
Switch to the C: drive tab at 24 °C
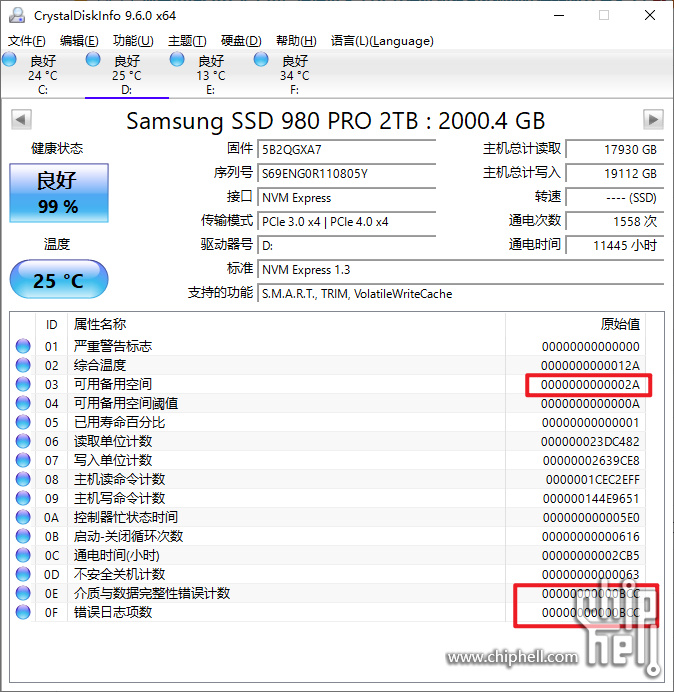click(42, 74)
